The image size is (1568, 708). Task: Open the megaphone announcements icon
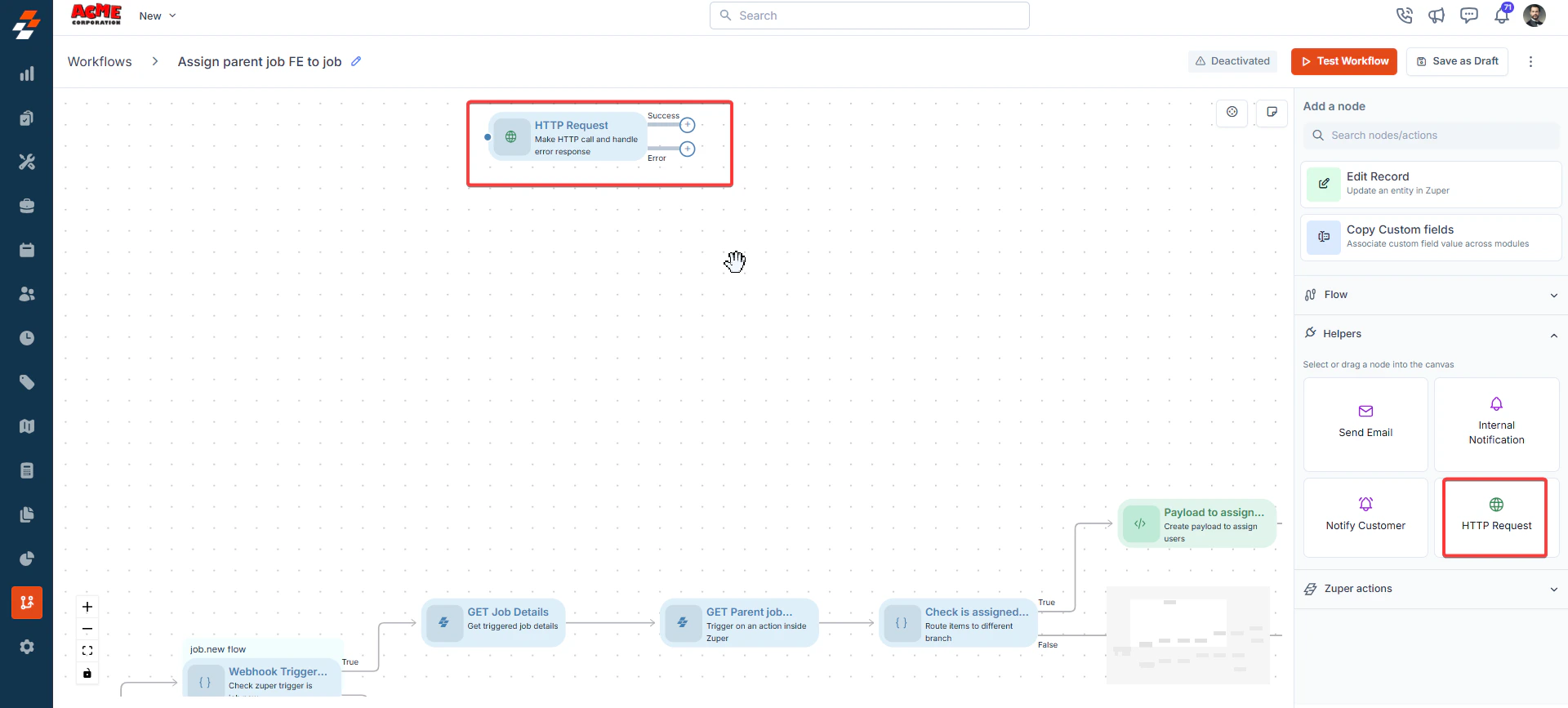[1437, 16]
